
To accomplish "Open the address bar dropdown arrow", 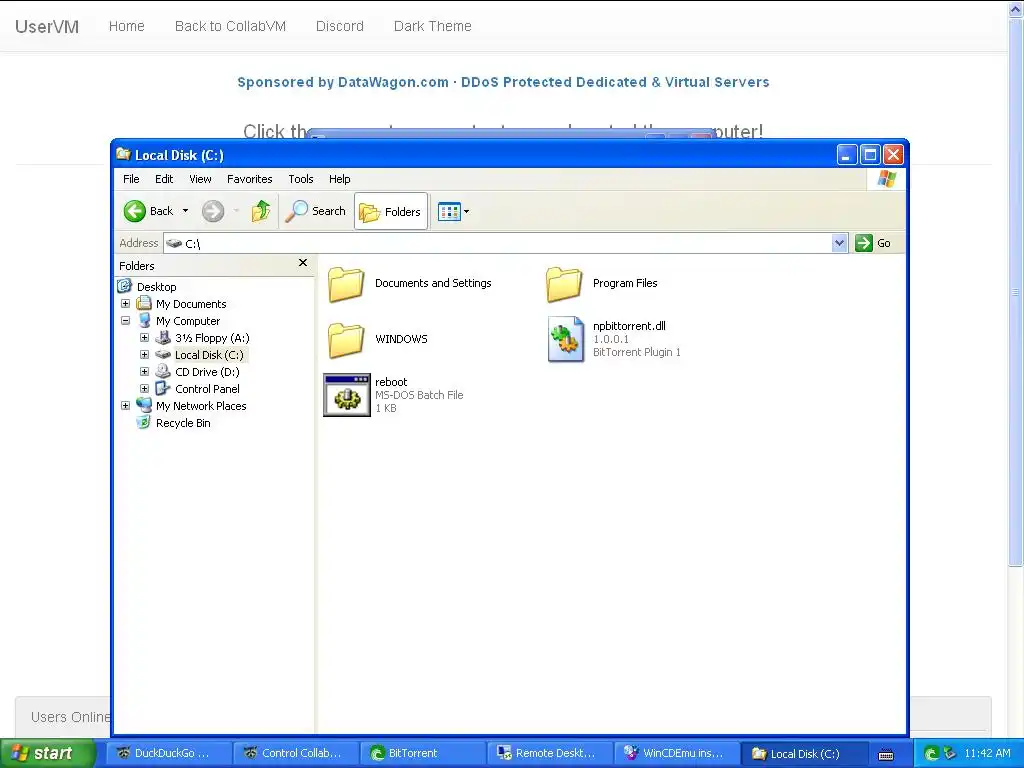I will (839, 243).
